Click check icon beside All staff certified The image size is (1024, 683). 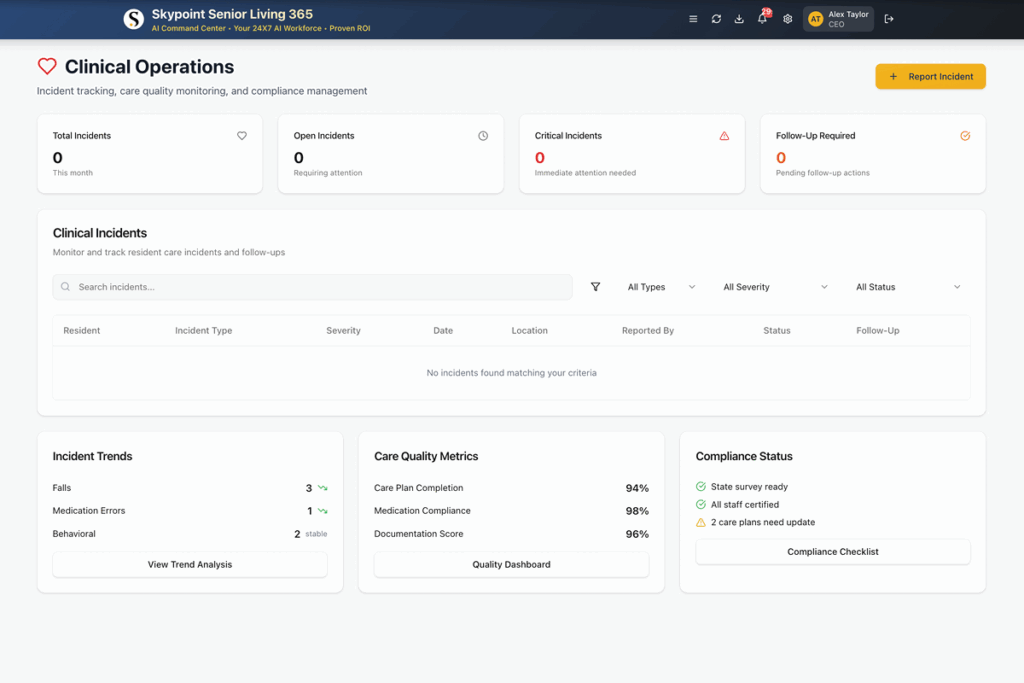tap(701, 504)
